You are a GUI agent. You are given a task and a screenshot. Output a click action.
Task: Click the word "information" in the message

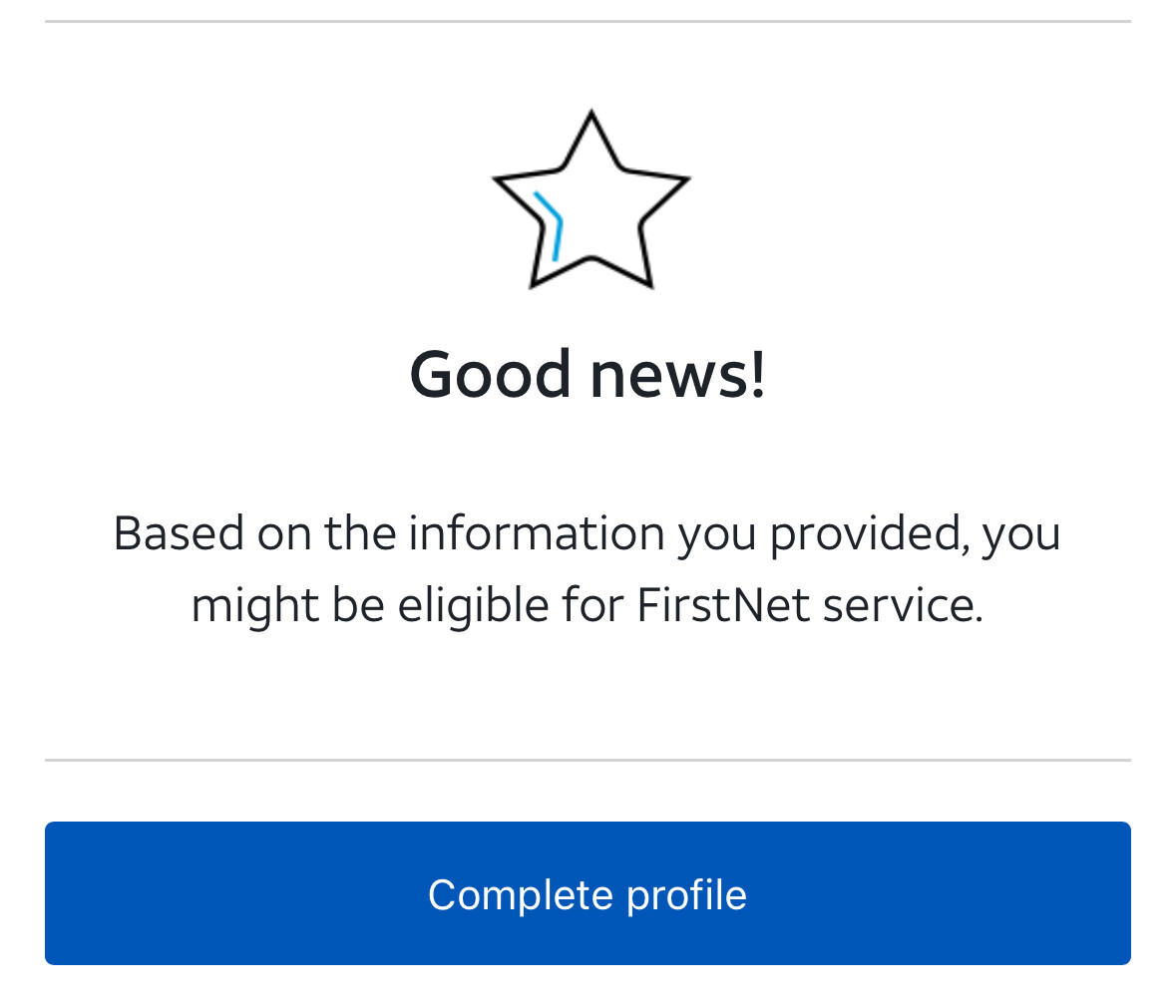[536, 532]
